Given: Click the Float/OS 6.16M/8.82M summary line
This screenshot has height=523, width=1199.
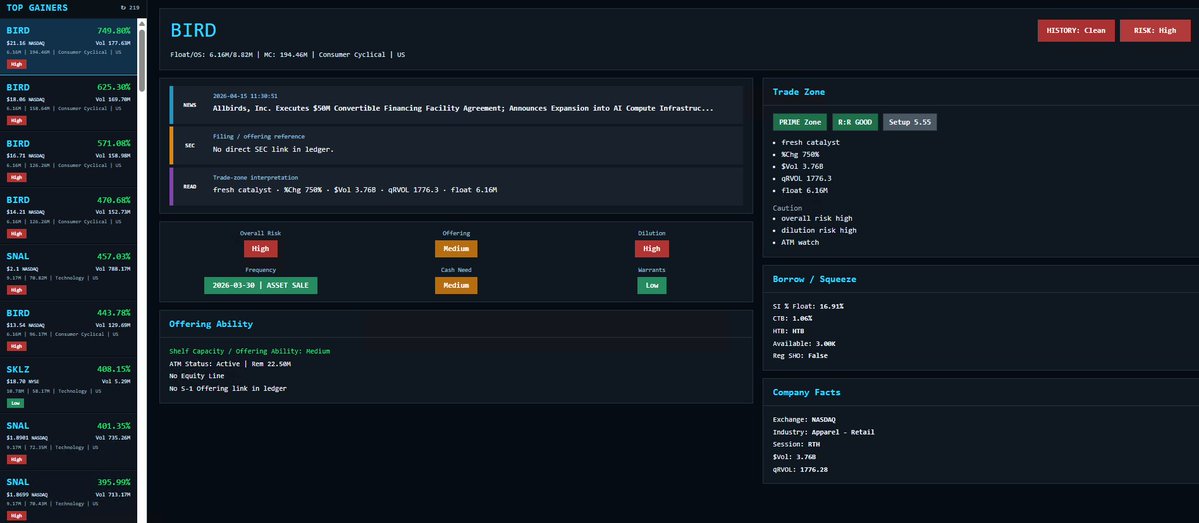Looking at the screenshot, I should tap(288, 54).
